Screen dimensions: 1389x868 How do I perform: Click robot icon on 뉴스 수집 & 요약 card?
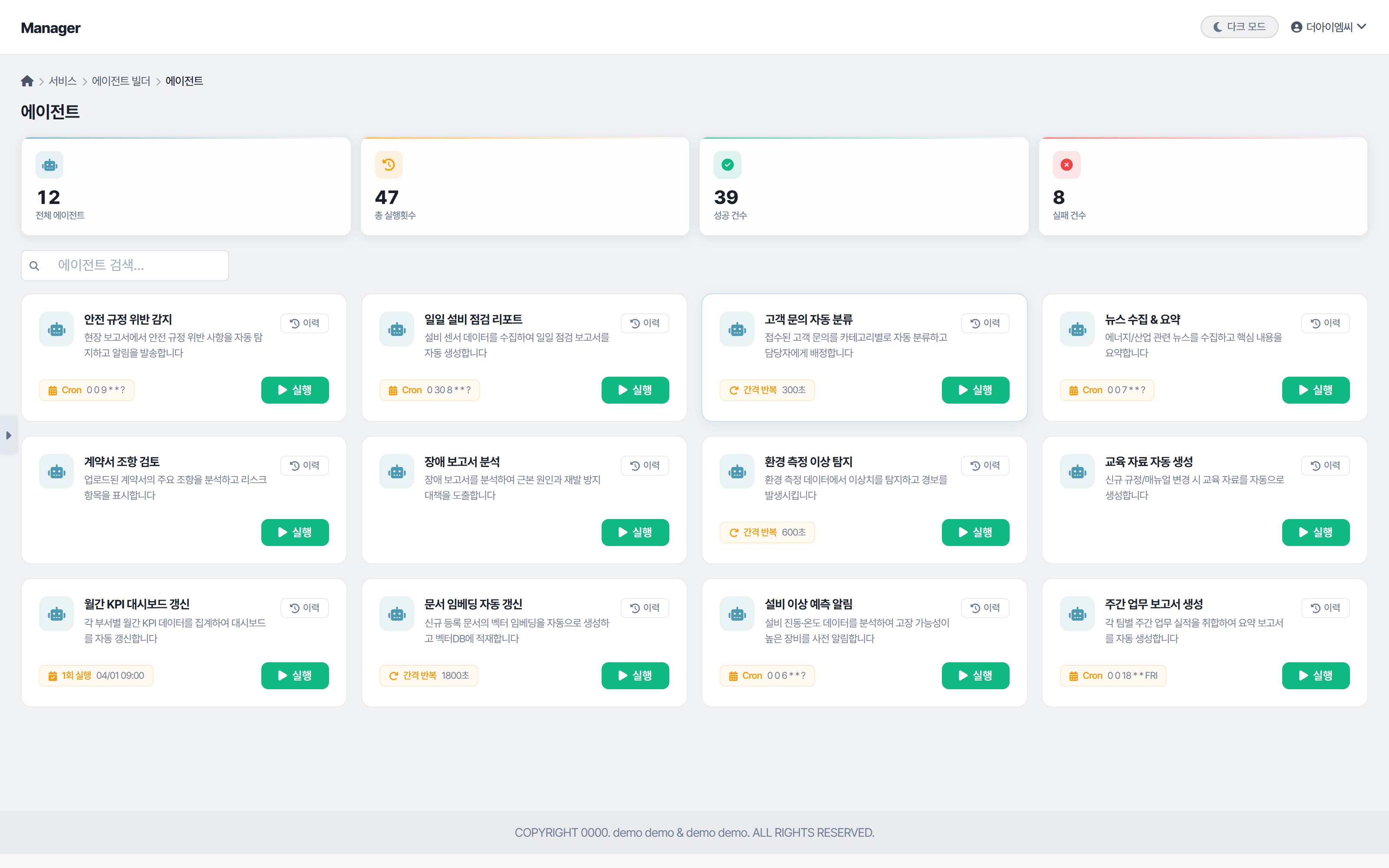[x=1077, y=329]
